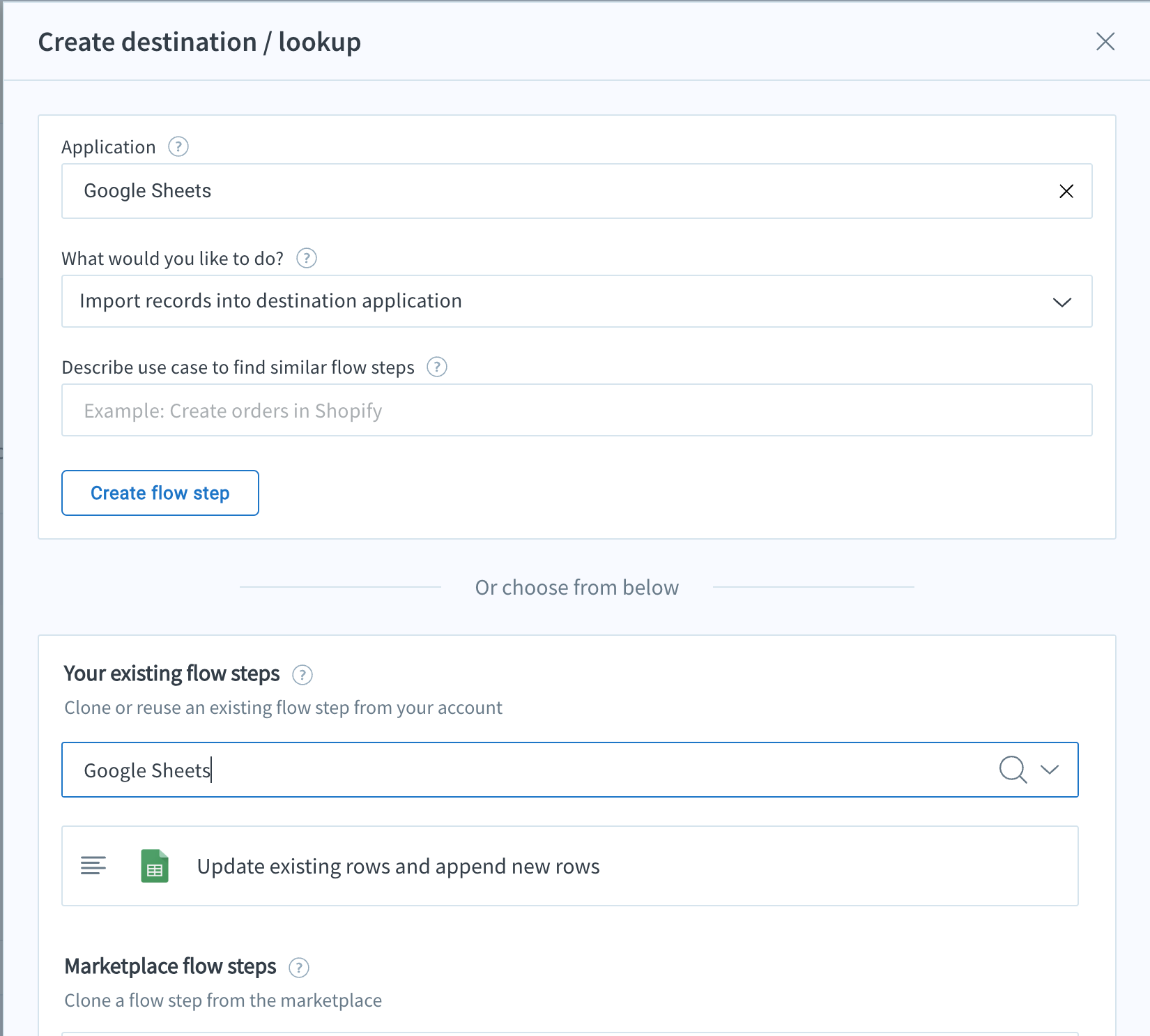Click the 'Or choose from below' text
1150x1036 pixels.
click(x=577, y=588)
